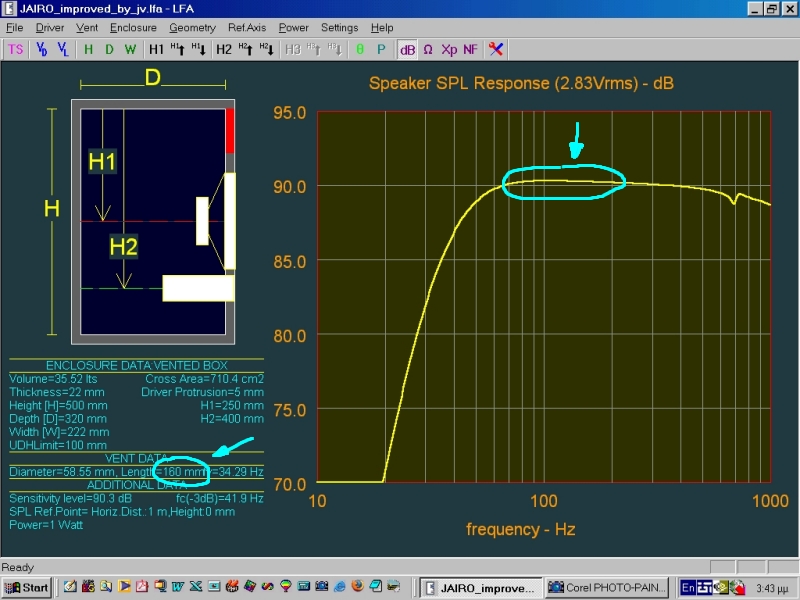Open the Vent menu

click(x=87, y=28)
